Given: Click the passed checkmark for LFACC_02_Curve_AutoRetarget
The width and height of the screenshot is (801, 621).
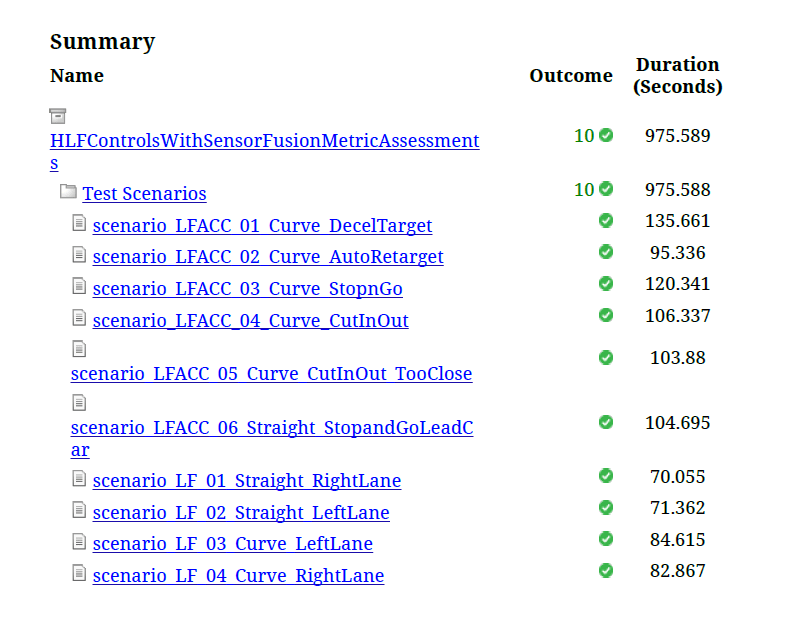Looking at the screenshot, I should [x=606, y=252].
